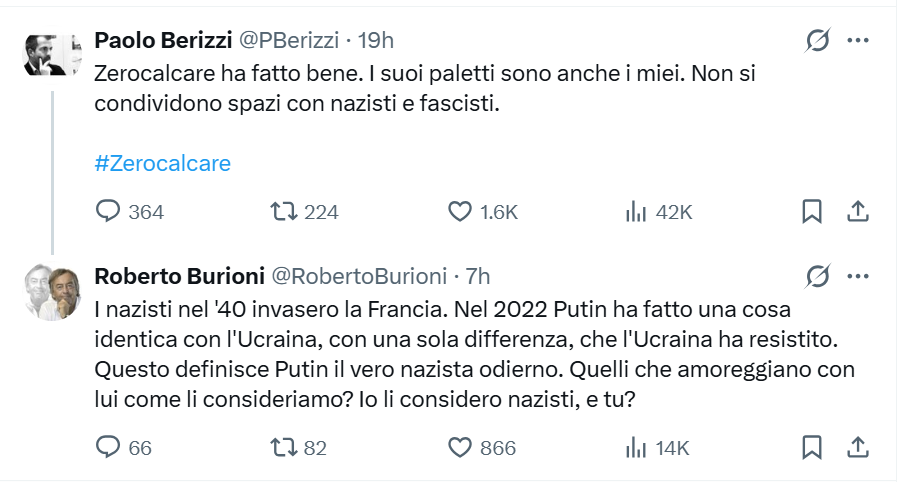This screenshot has width=898, height=482.
Task: Retweet Roberto Burioni's reply
Action: pos(285,448)
